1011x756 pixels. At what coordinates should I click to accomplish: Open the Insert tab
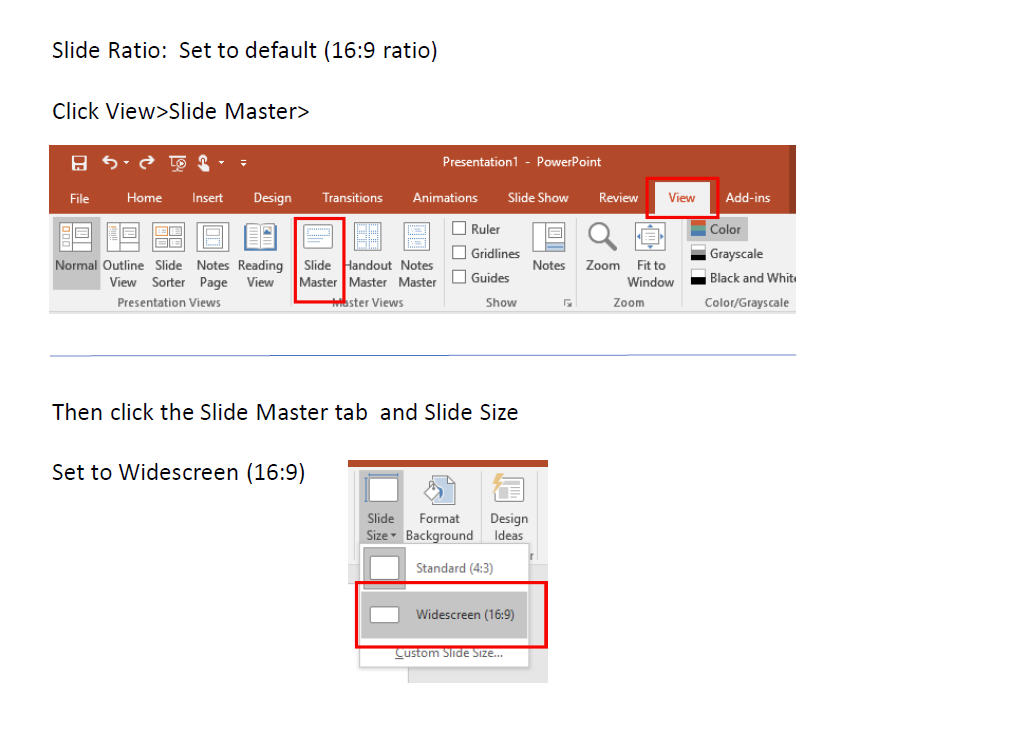pyautogui.click(x=207, y=198)
